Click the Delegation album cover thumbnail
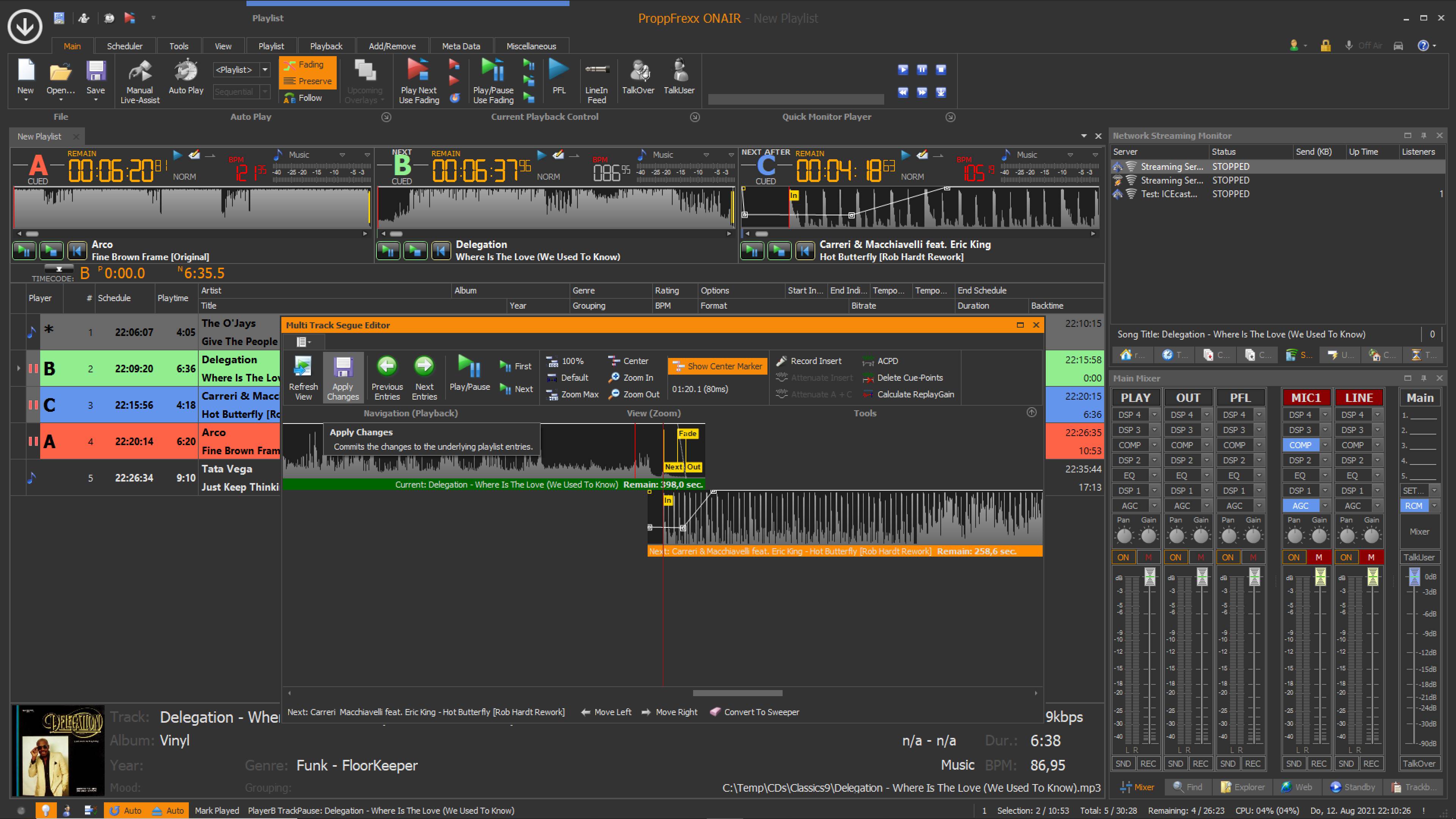 pyautogui.click(x=58, y=751)
